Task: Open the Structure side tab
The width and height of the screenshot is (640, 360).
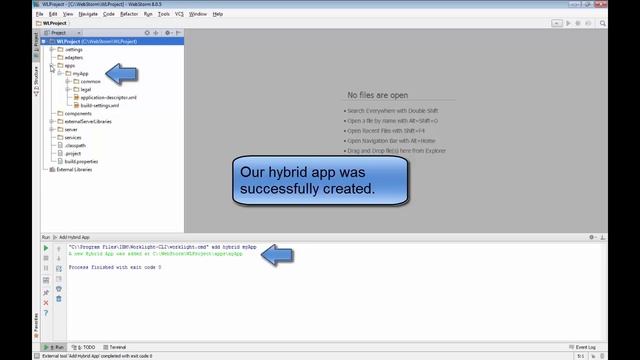Action: (36, 81)
